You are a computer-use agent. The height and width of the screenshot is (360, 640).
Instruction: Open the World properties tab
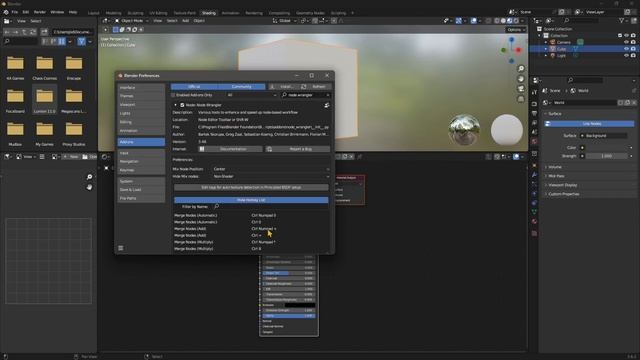click(534, 141)
